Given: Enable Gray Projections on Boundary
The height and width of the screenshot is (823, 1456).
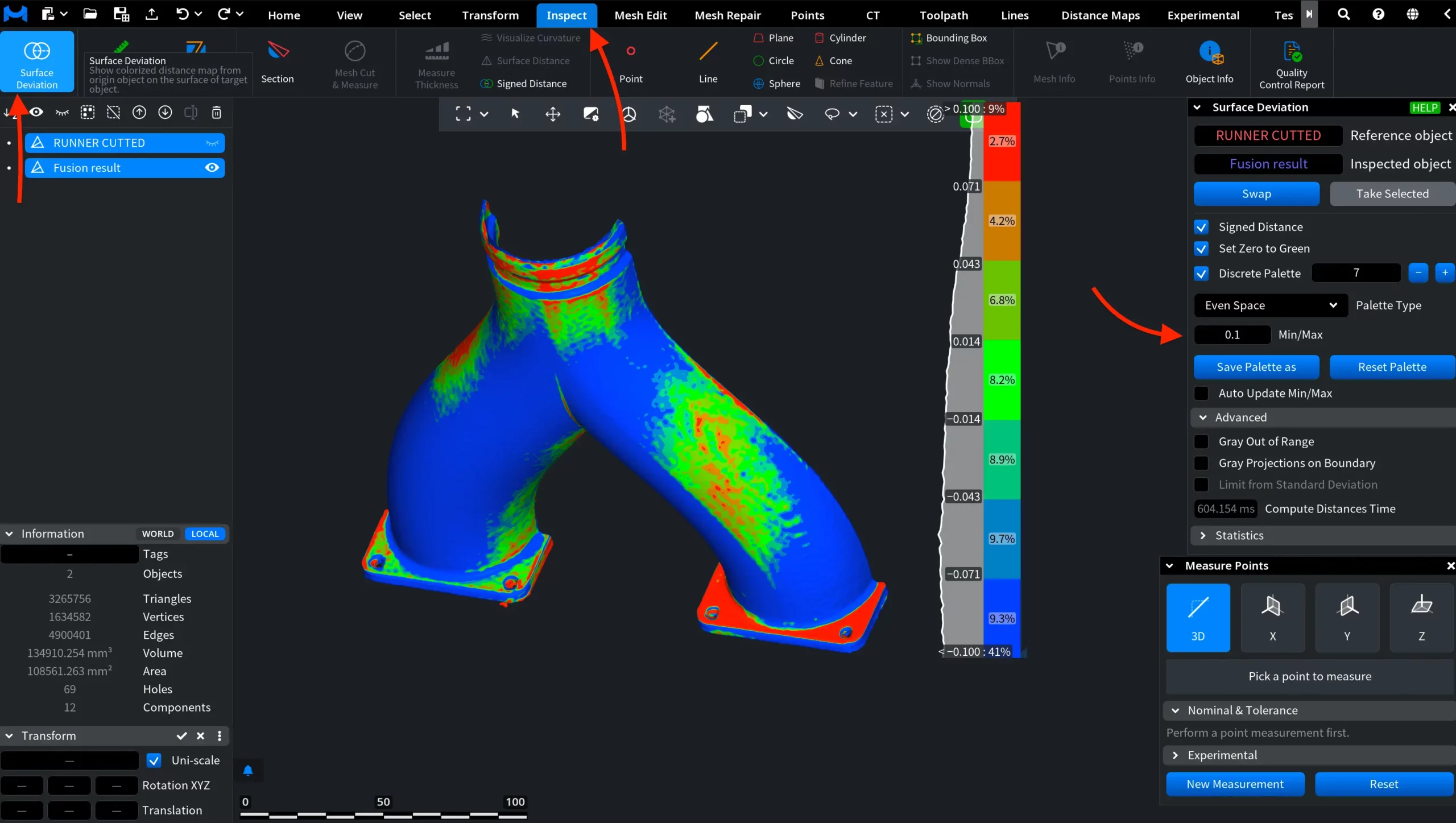Looking at the screenshot, I should pyautogui.click(x=1201, y=464).
